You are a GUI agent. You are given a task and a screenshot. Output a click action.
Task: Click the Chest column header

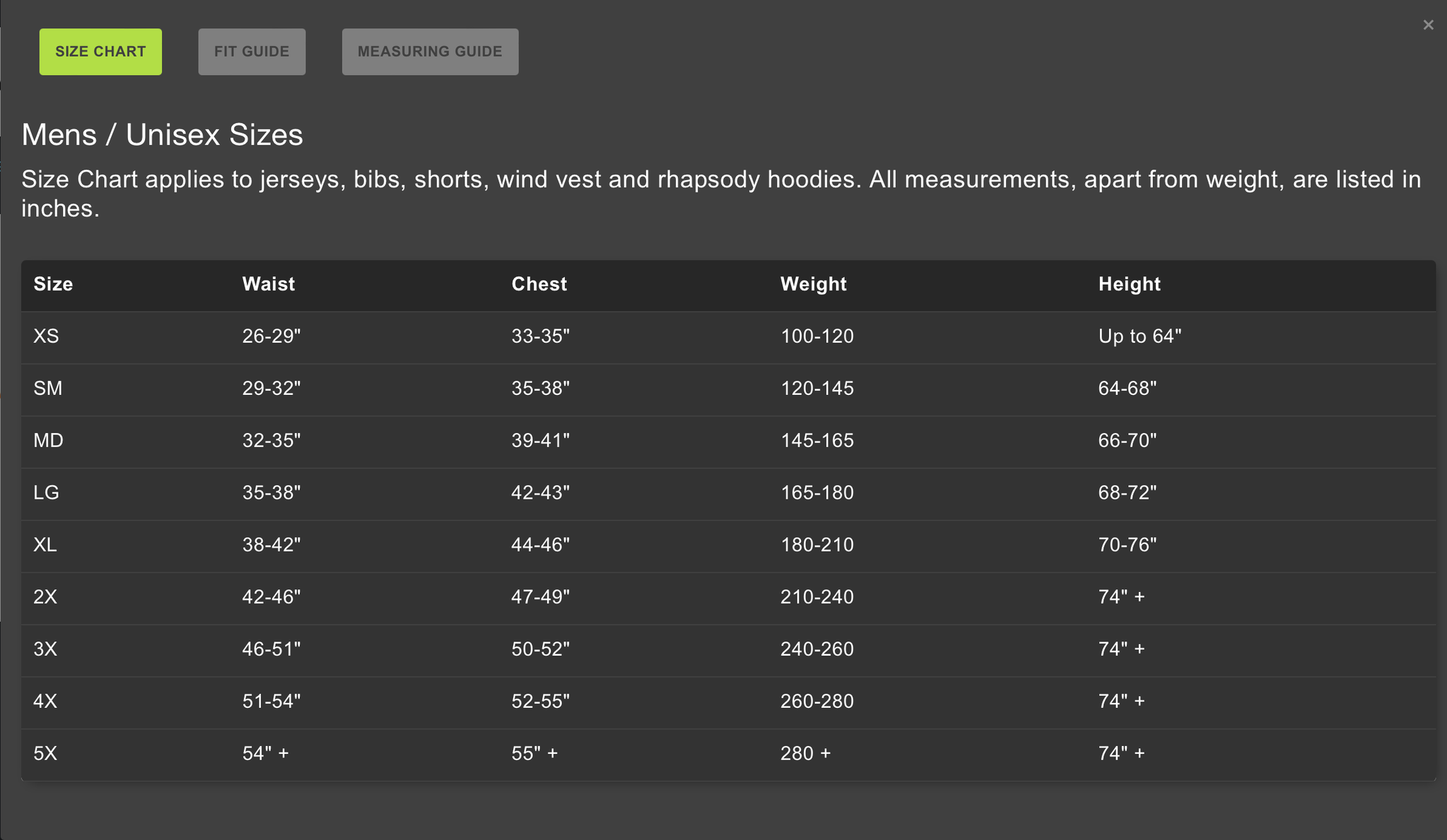point(539,284)
